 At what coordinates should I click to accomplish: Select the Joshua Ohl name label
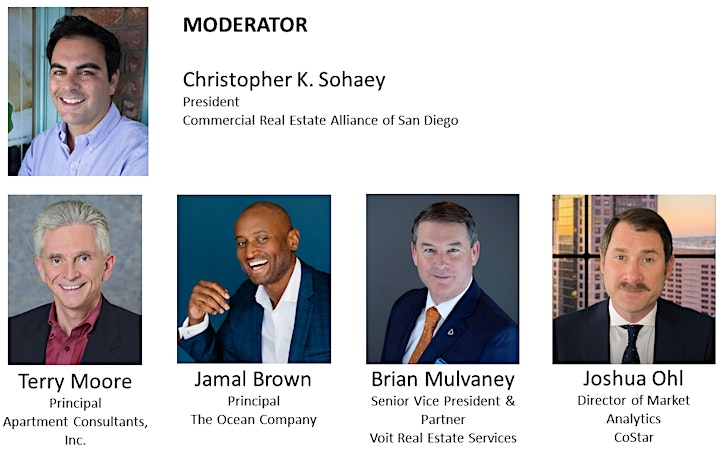pos(634,378)
